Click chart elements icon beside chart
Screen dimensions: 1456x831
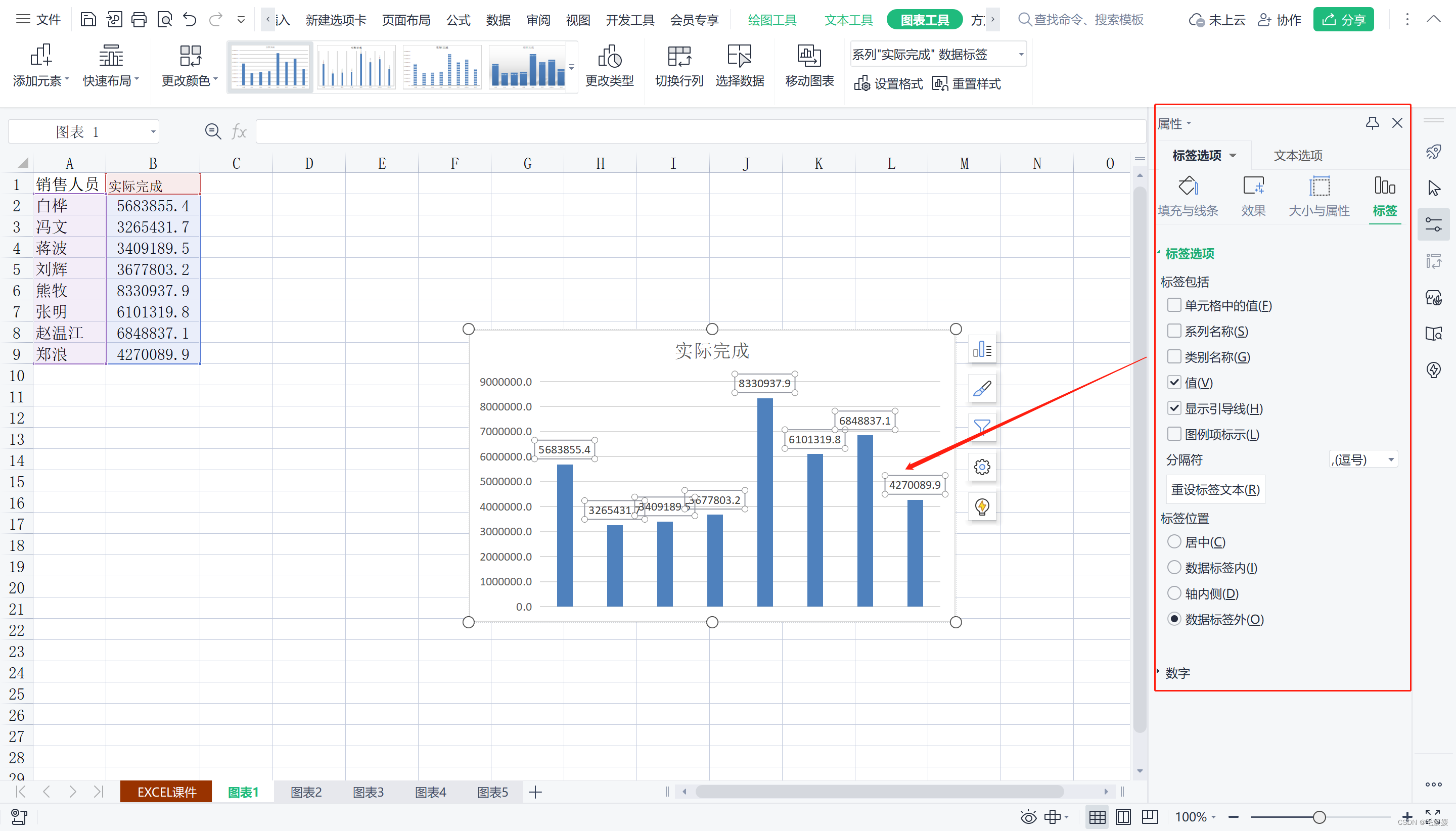(x=982, y=349)
